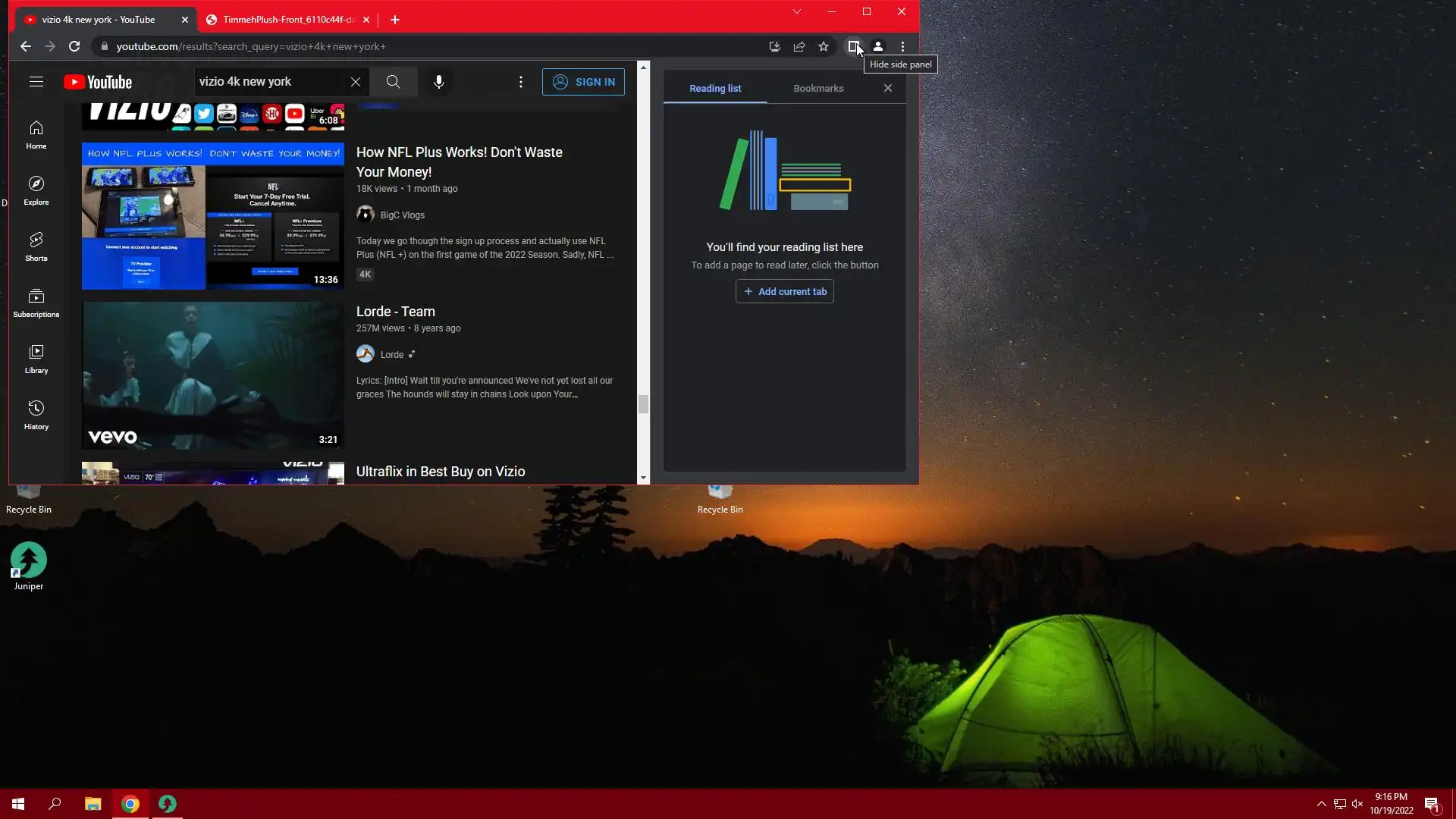Click the share this page icon

(799, 46)
